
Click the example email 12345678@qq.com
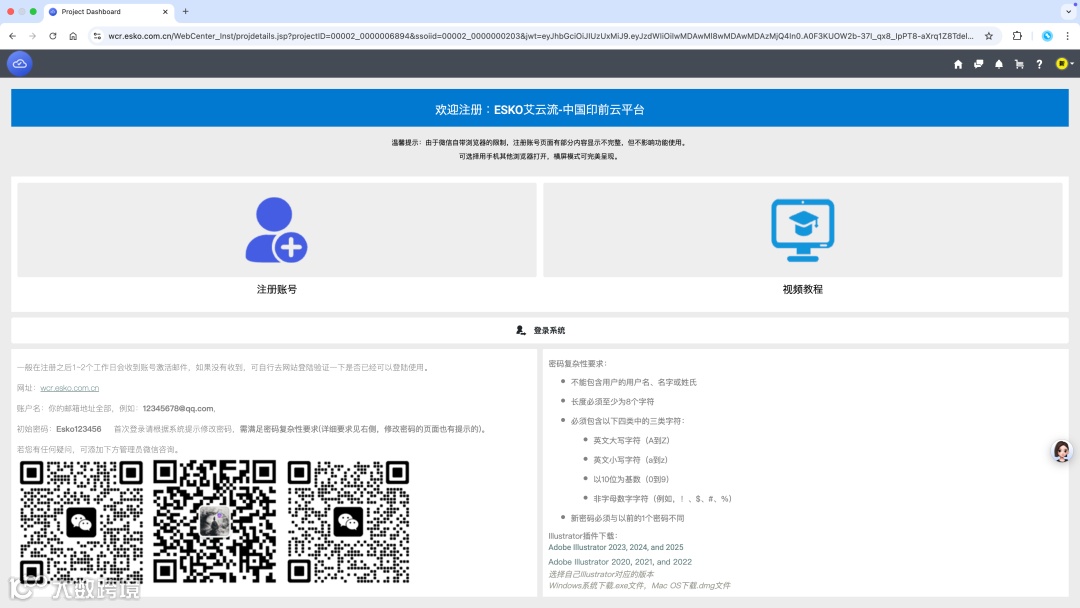(179, 408)
